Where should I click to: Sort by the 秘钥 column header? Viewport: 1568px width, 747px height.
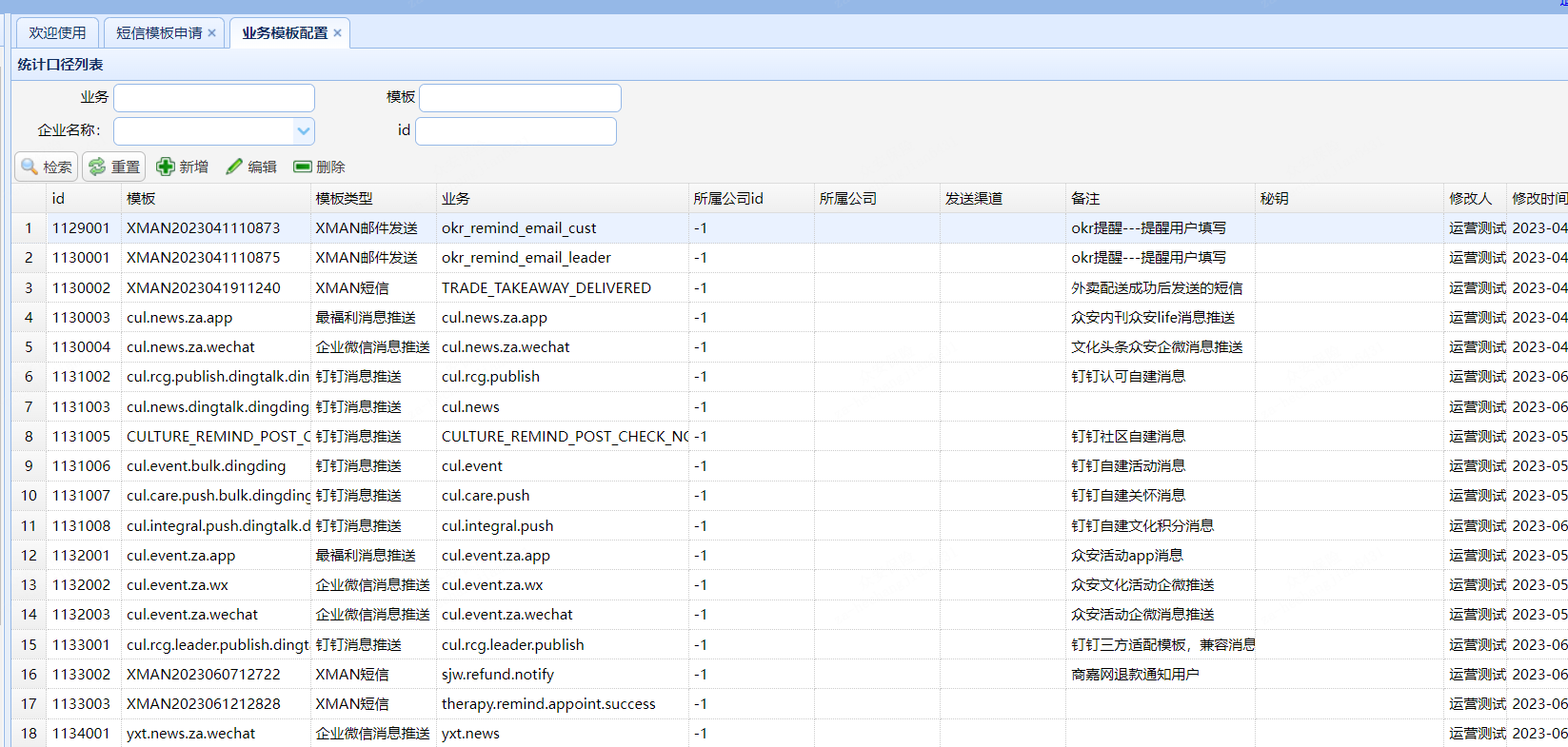tap(1349, 198)
